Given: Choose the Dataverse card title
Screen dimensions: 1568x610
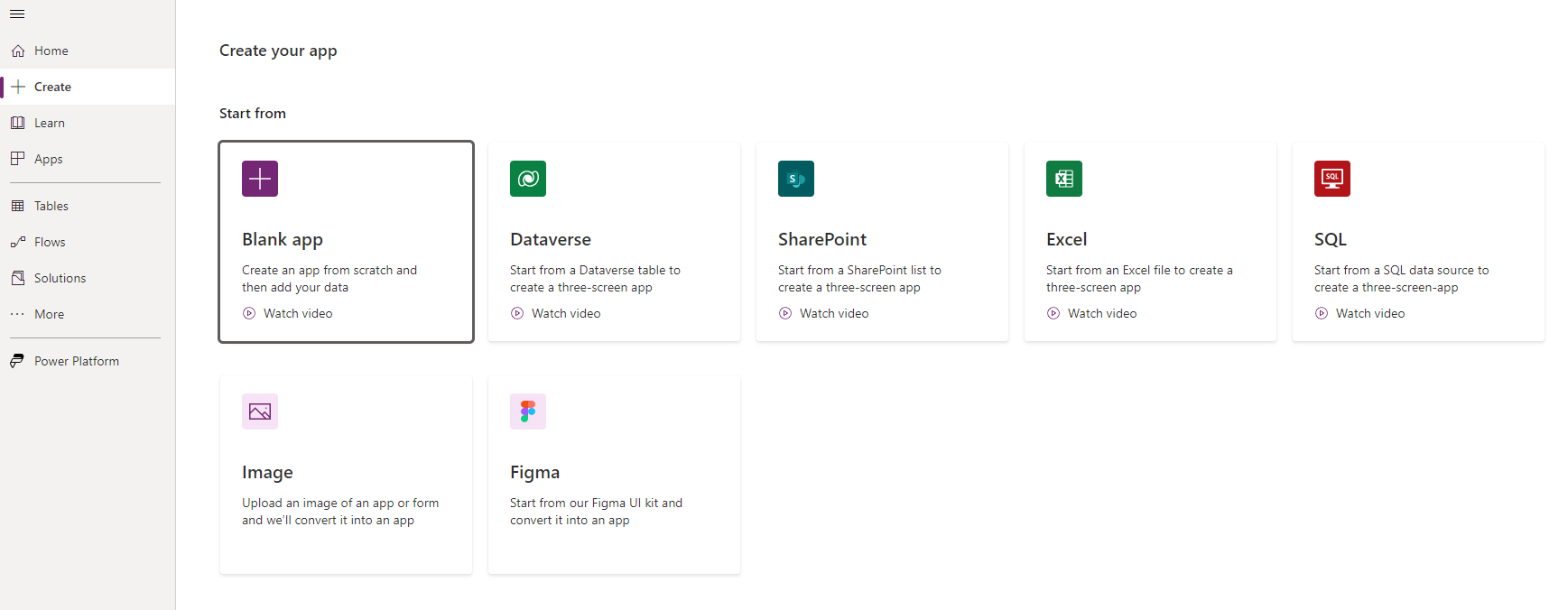Looking at the screenshot, I should (x=551, y=239).
